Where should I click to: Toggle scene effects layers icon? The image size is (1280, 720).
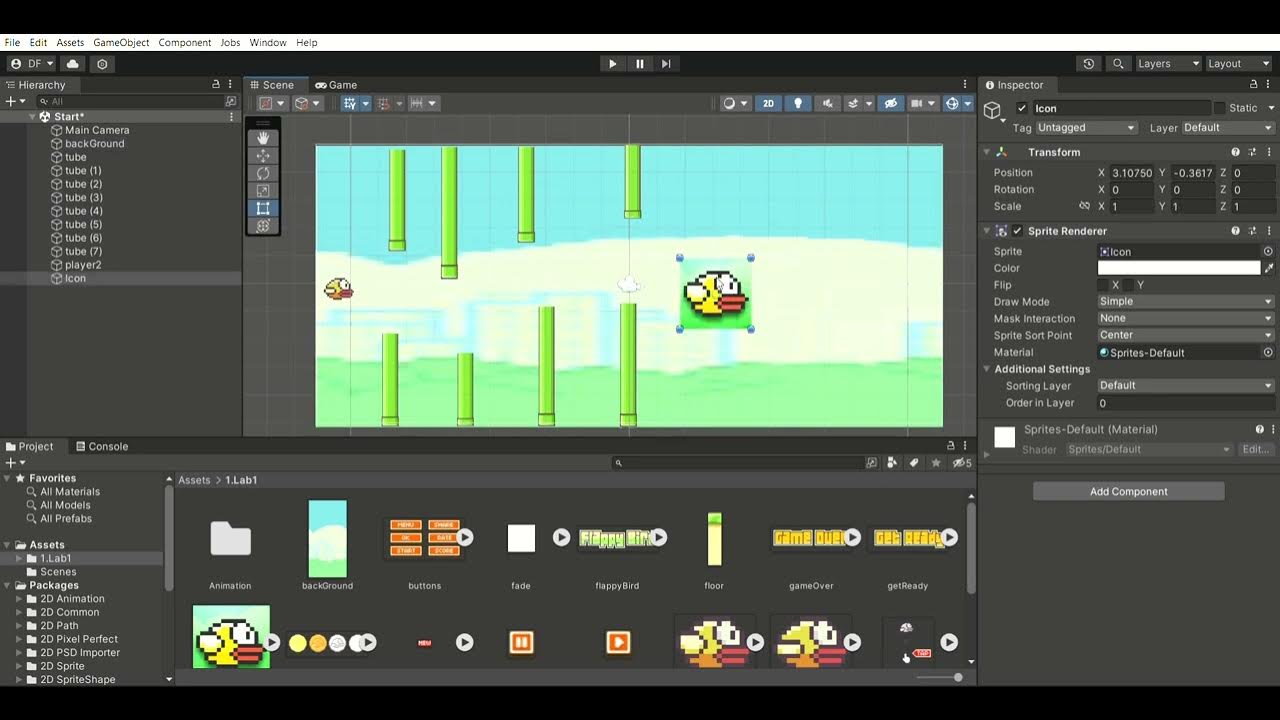click(855, 103)
